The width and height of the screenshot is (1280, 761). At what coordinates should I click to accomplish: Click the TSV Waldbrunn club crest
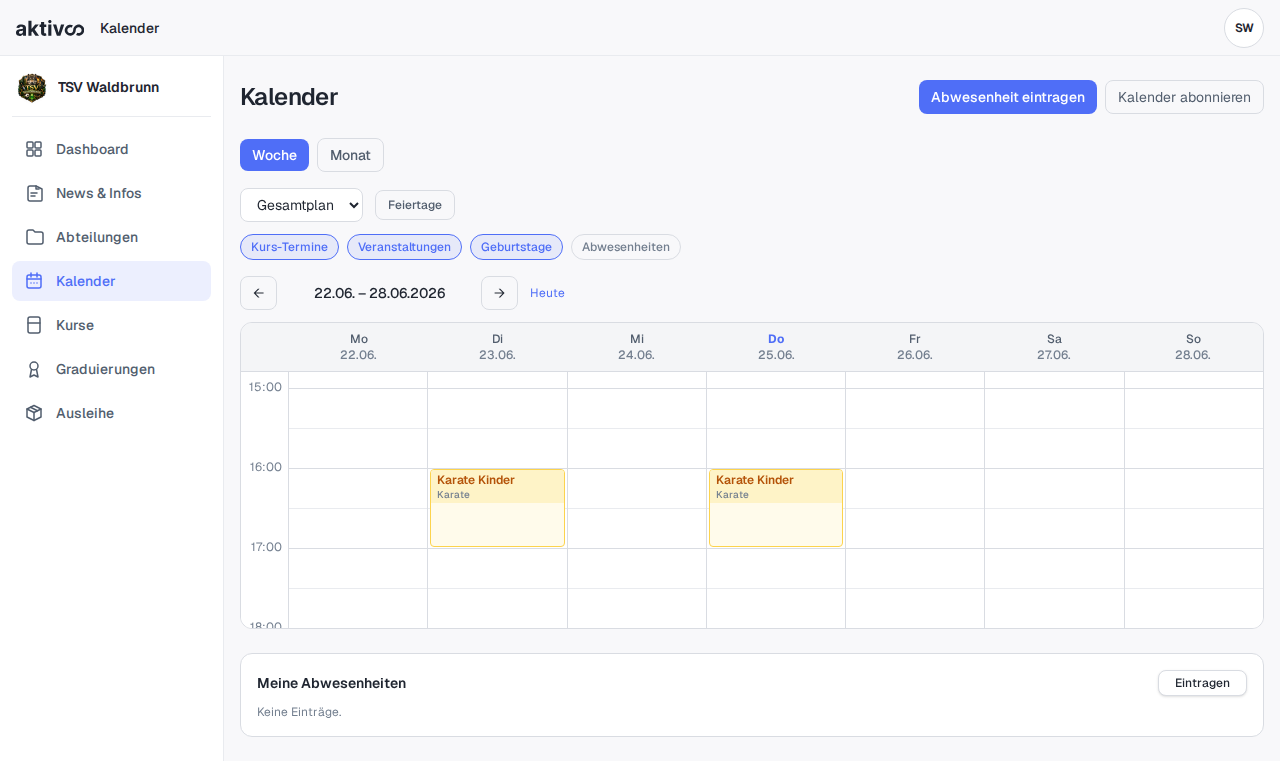point(32,88)
